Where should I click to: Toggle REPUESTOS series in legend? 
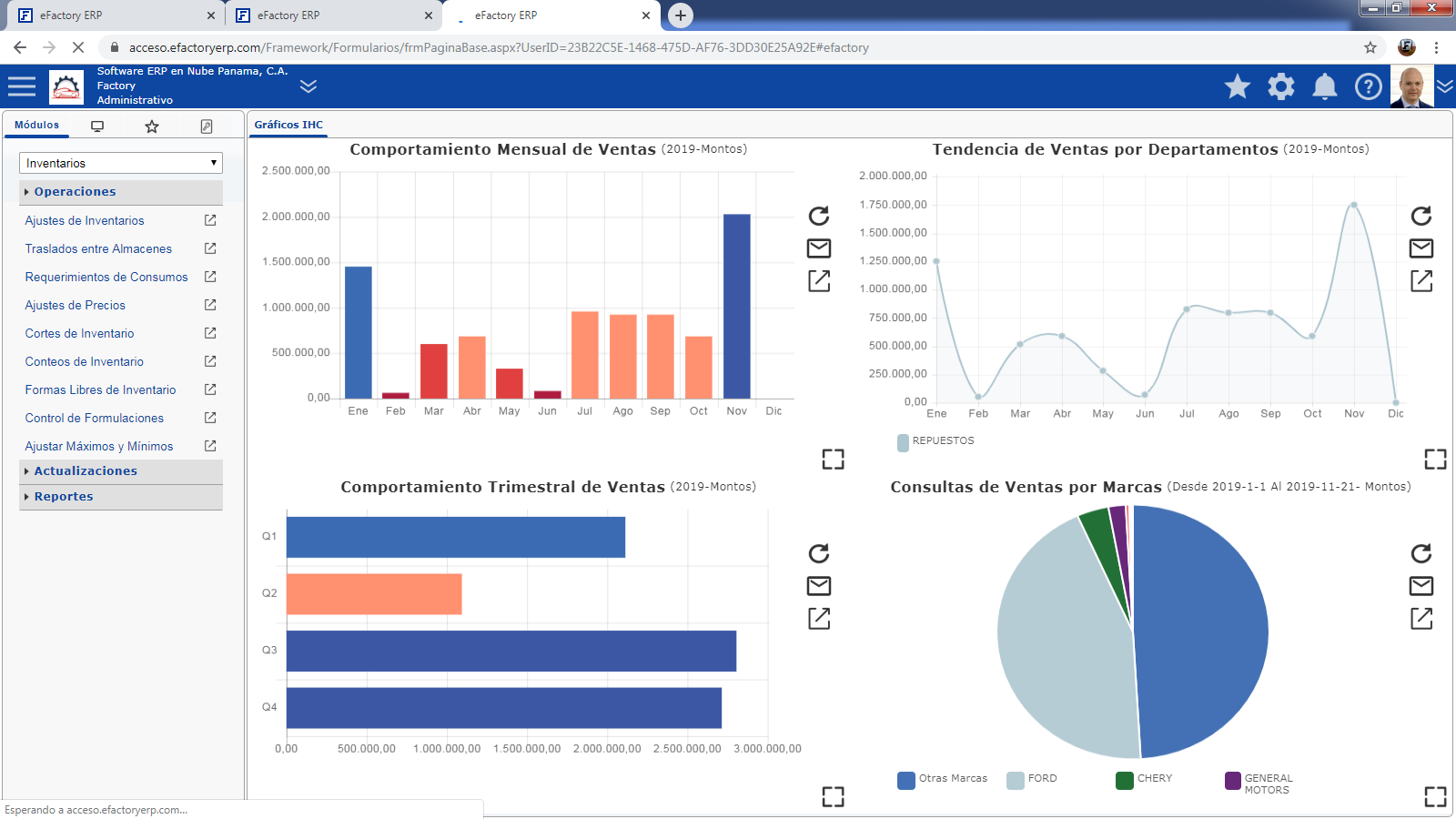(942, 441)
